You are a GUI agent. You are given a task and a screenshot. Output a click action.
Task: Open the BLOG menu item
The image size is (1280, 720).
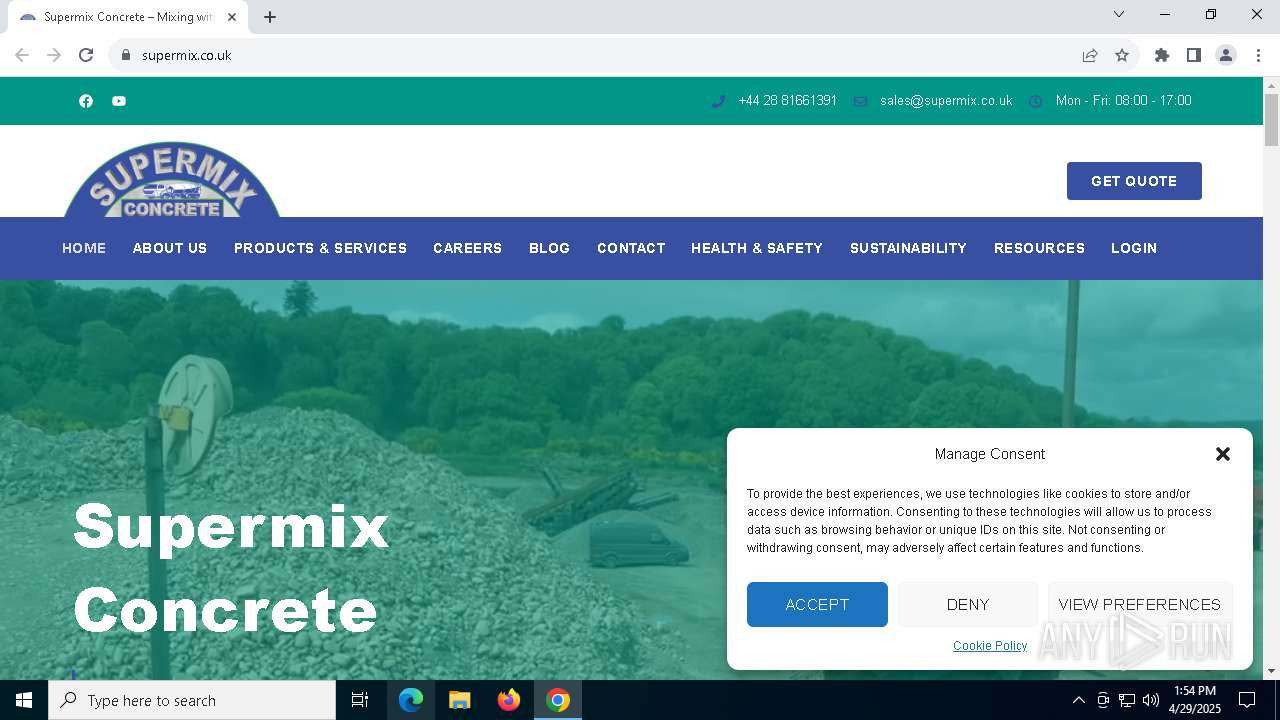tap(549, 248)
